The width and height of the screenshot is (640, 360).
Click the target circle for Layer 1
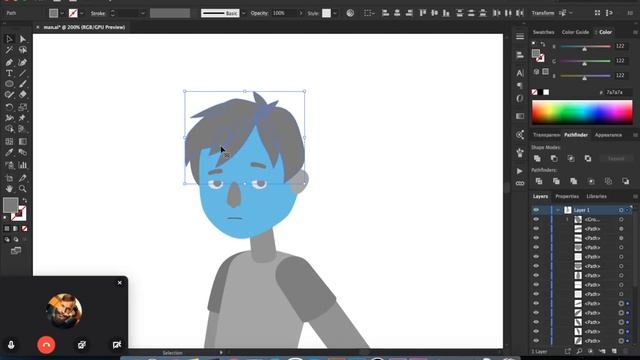tap(621, 210)
